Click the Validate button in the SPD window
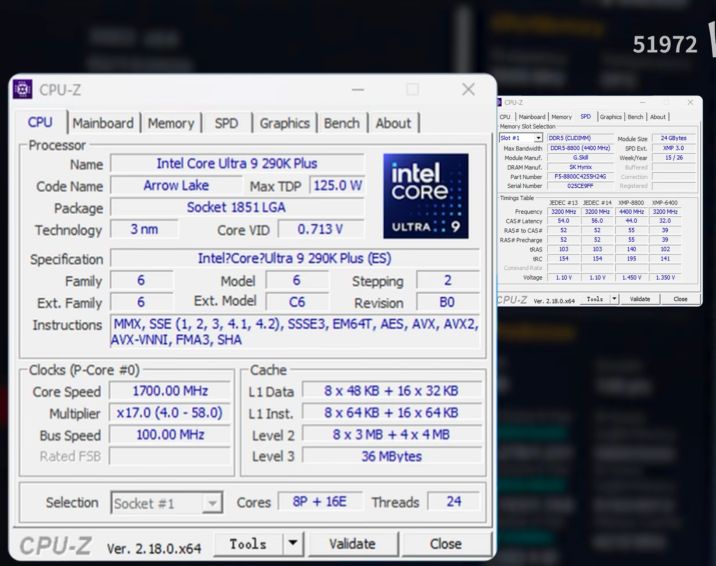The width and height of the screenshot is (716, 566). tap(640, 299)
